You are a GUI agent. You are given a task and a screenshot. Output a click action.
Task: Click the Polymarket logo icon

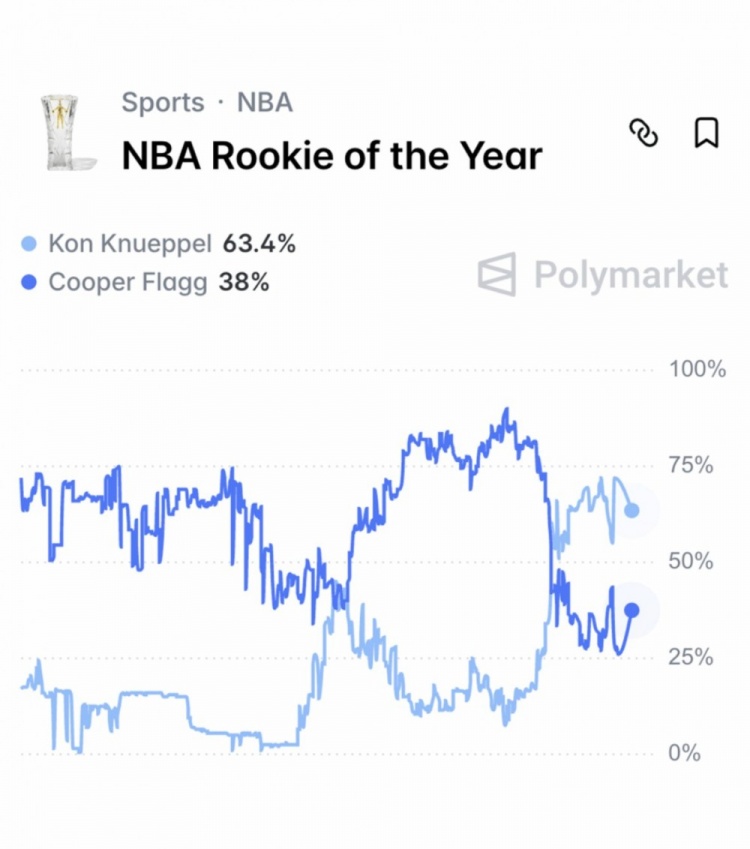pos(497,274)
